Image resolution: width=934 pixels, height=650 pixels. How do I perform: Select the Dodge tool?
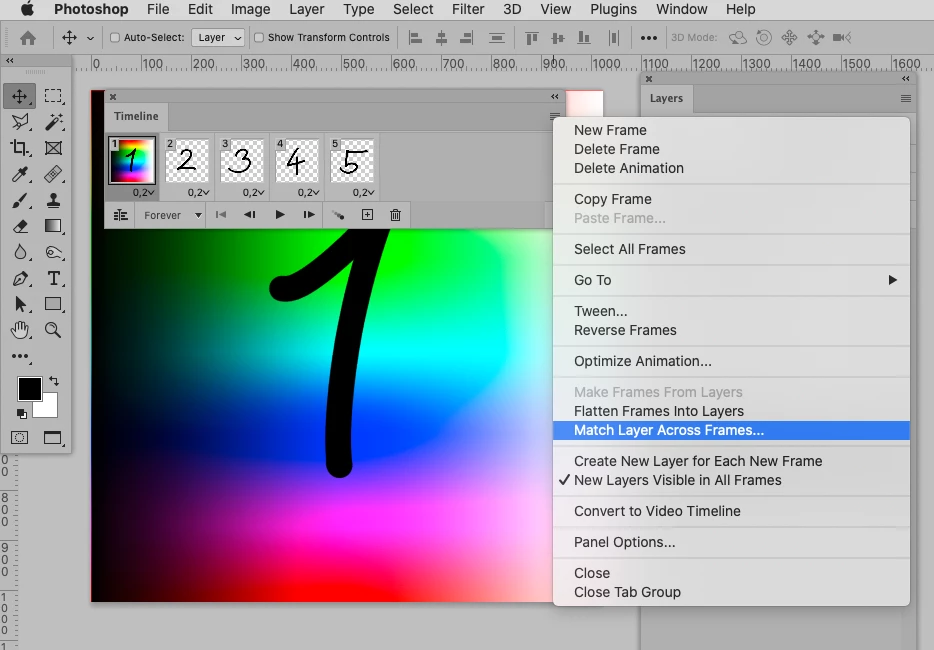point(53,252)
